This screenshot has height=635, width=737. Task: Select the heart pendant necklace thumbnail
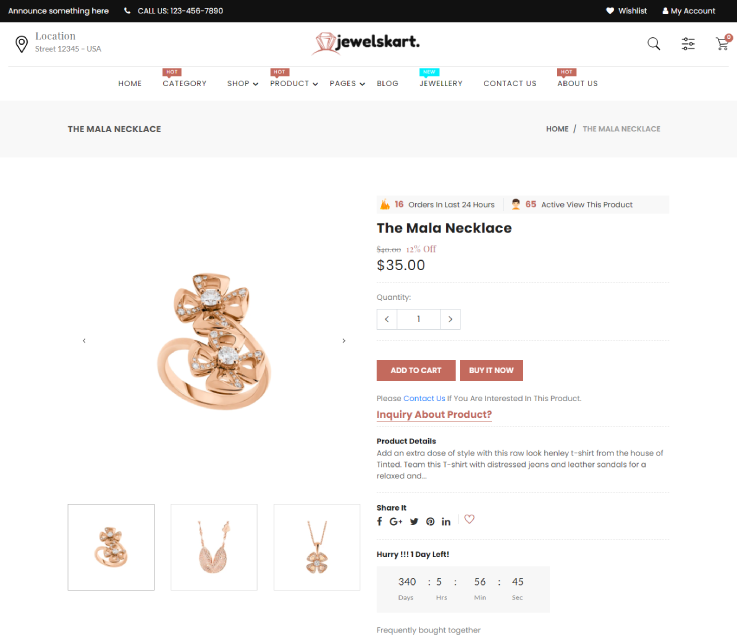coord(214,547)
